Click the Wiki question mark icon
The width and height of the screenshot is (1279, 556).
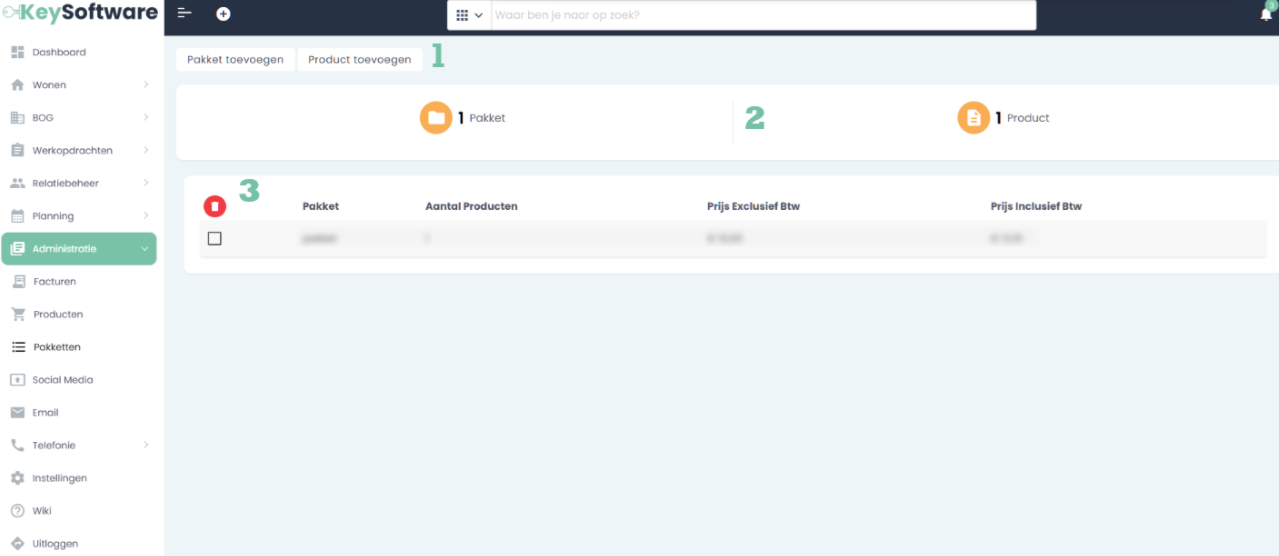coord(17,511)
